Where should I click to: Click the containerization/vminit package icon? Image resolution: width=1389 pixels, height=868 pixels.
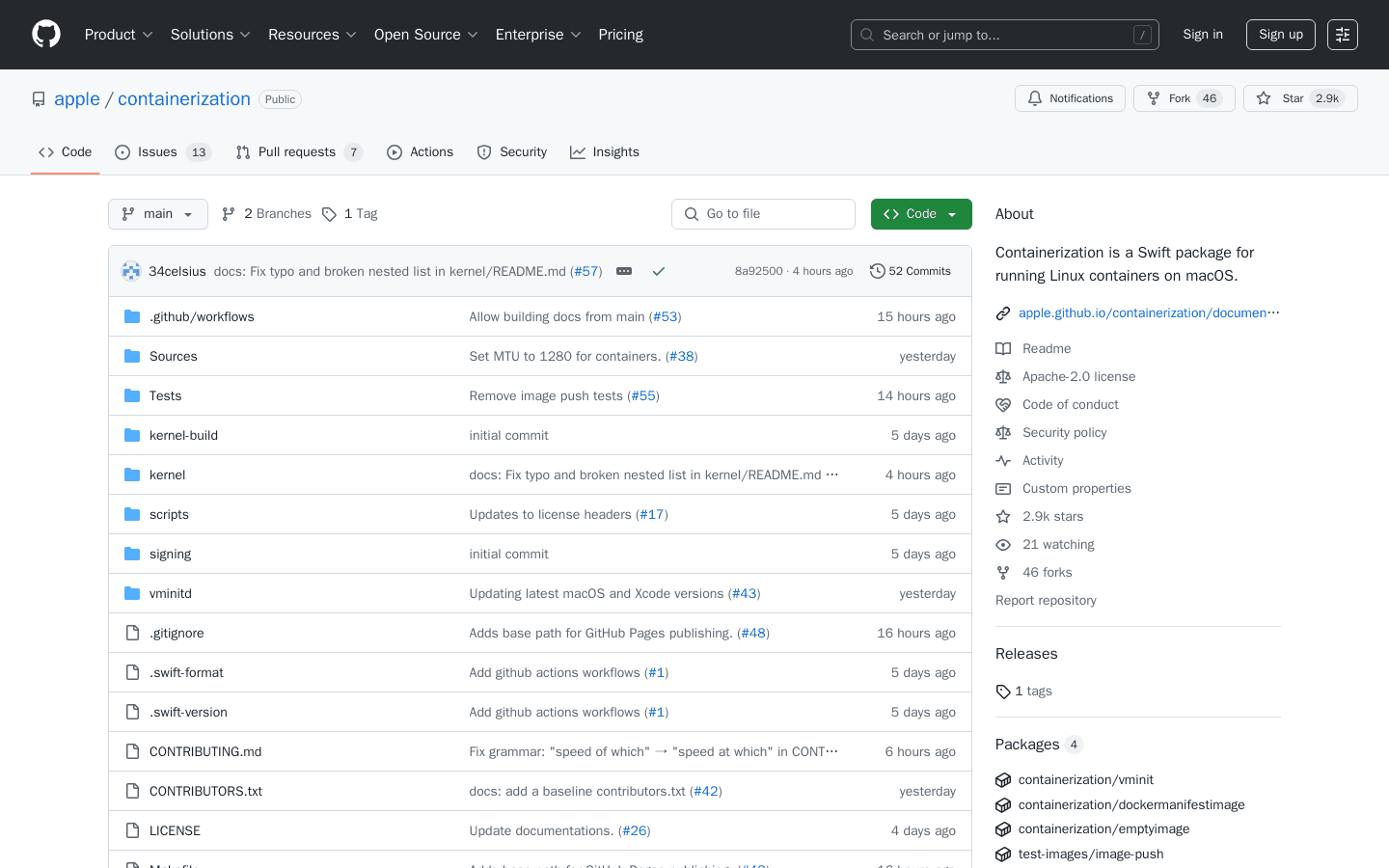click(1003, 779)
